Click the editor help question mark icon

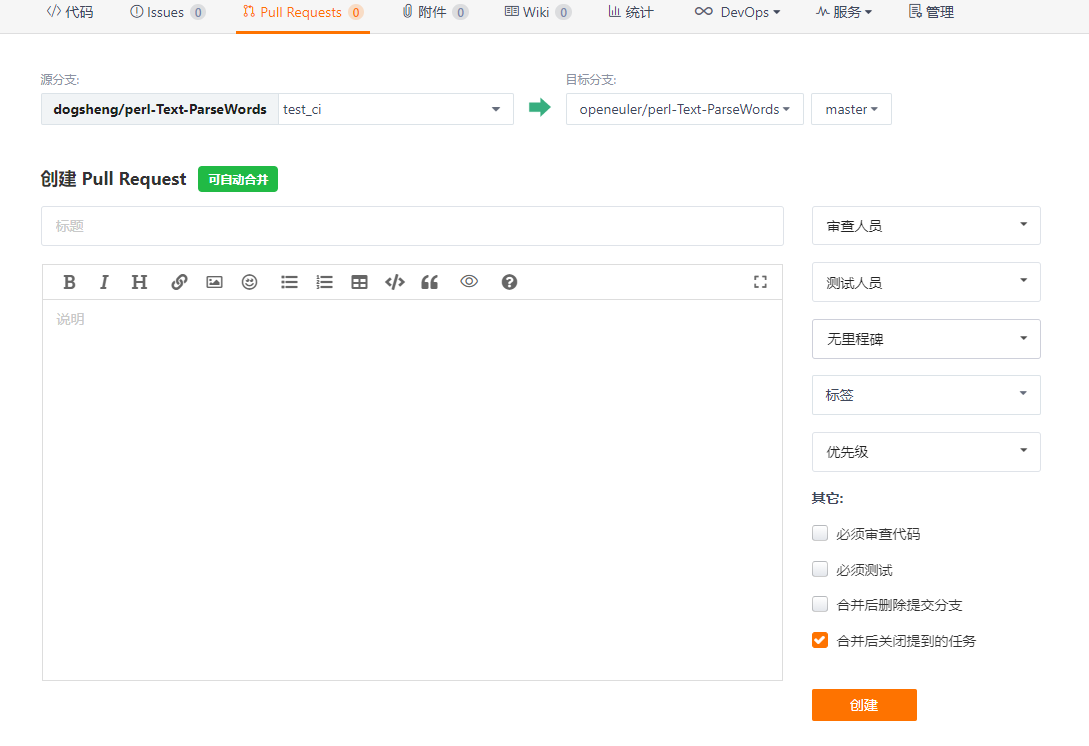[509, 282]
